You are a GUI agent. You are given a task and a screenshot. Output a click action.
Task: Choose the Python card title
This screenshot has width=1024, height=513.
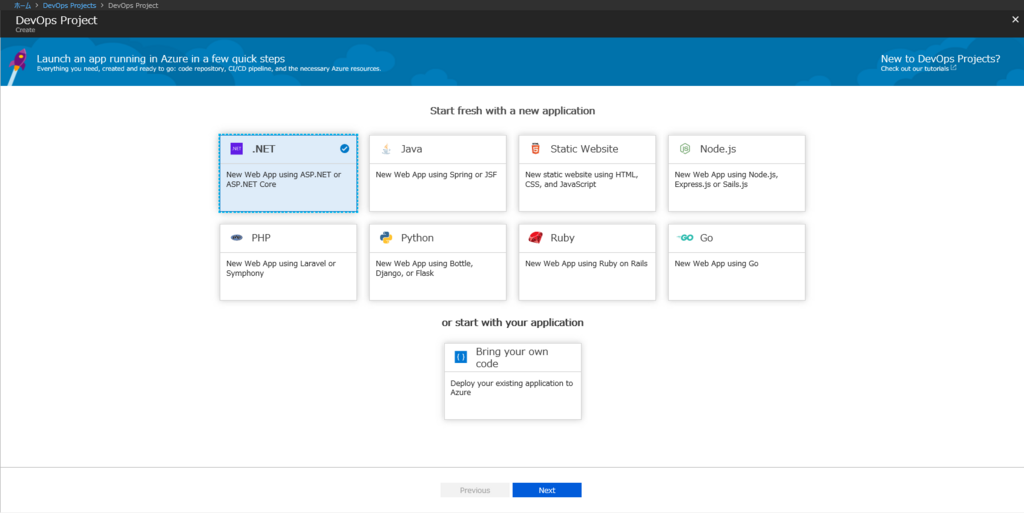[417, 238]
